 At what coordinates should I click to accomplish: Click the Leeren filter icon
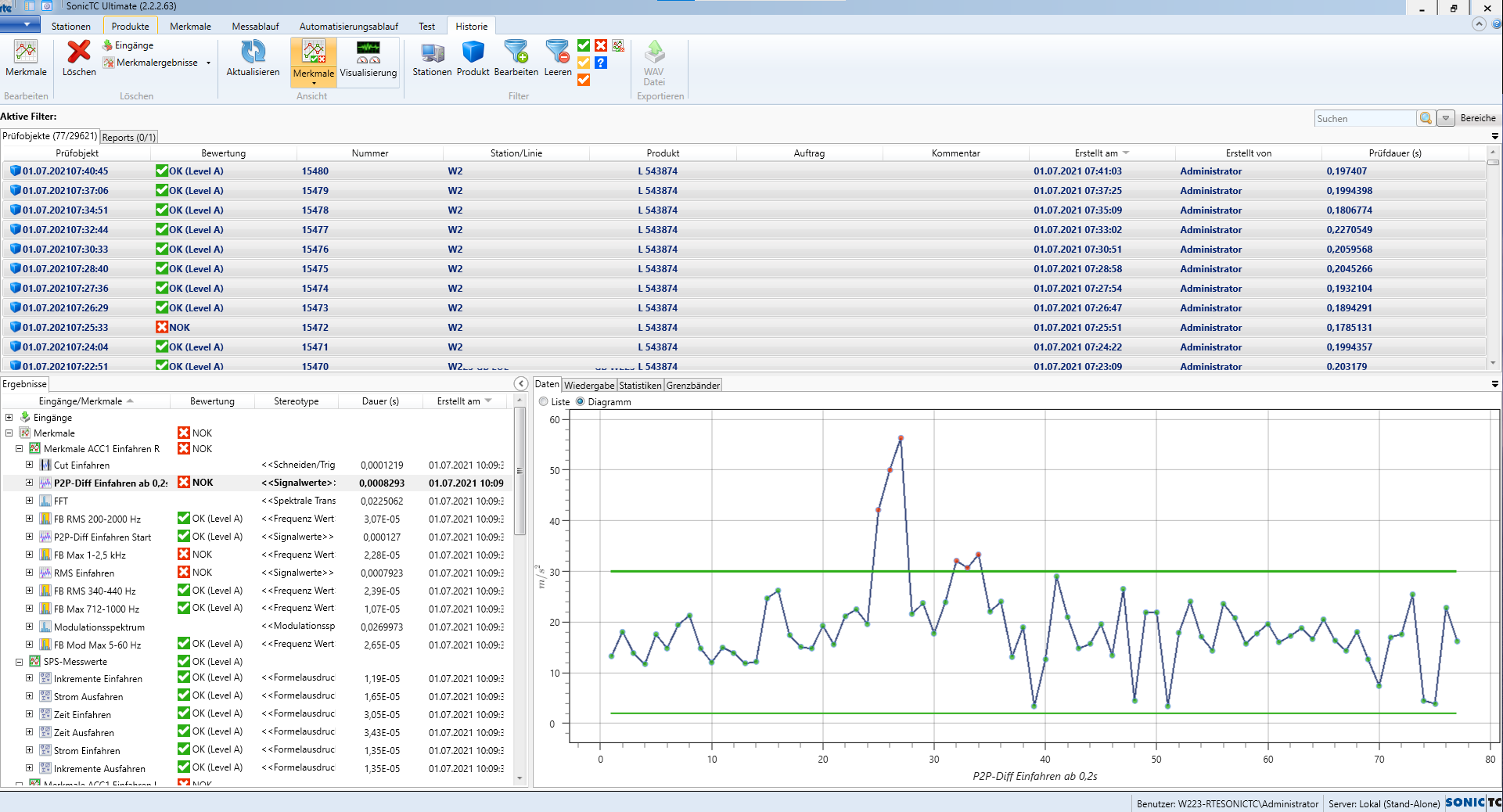click(557, 55)
